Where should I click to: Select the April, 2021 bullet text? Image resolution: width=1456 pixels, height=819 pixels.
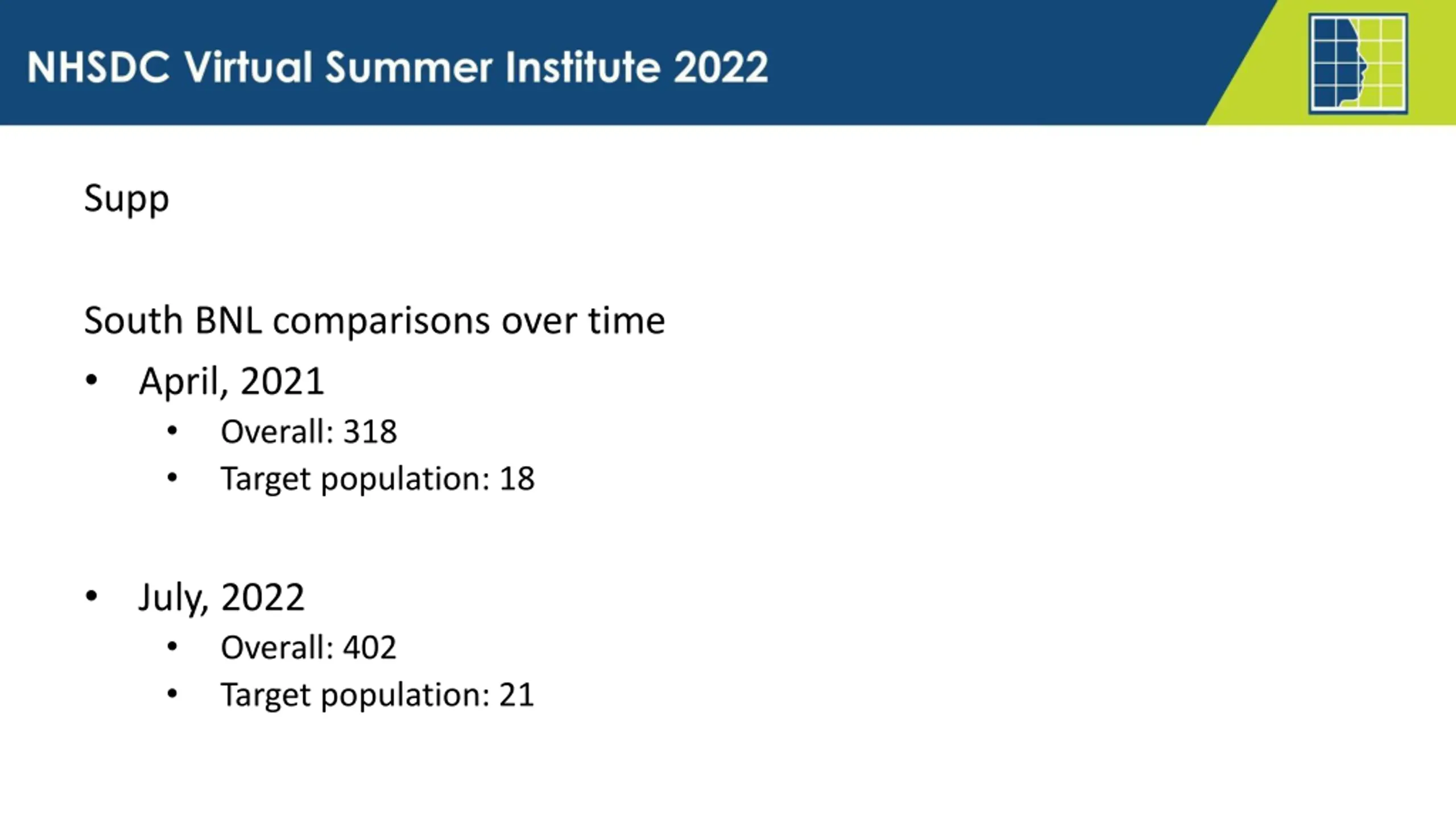[231, 381]
